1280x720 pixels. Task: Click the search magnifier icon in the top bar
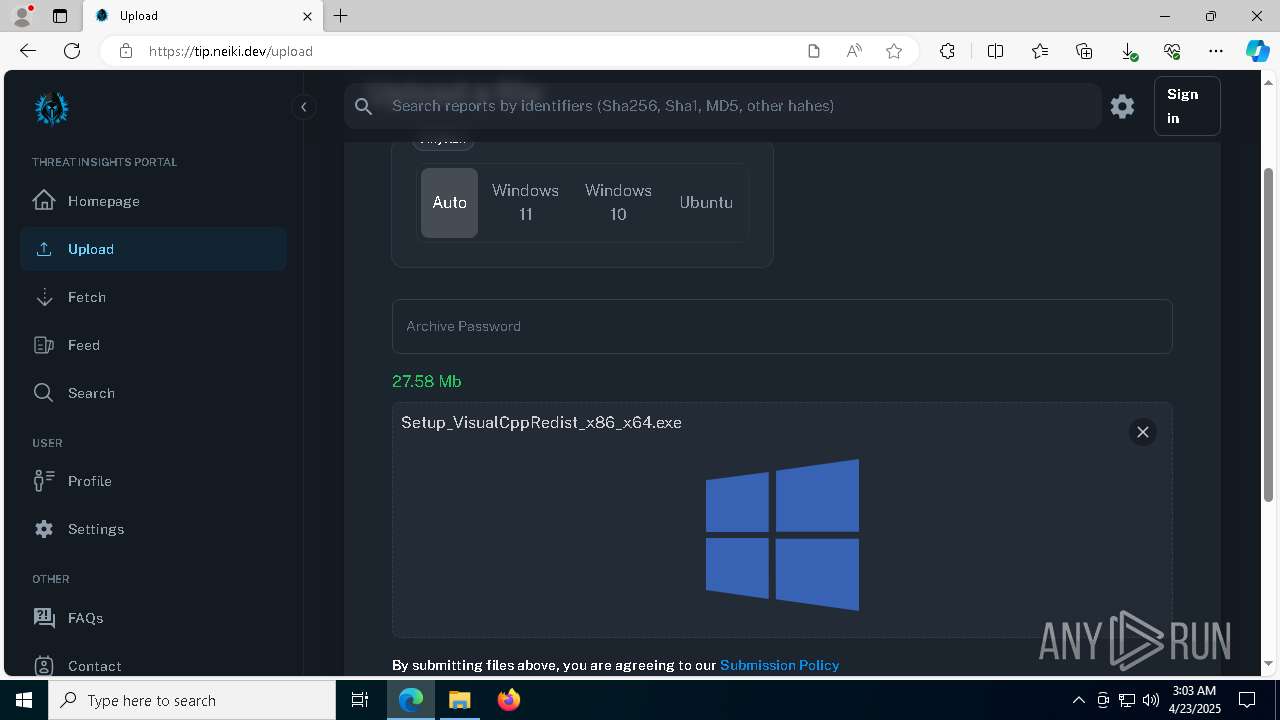[364, 106]
